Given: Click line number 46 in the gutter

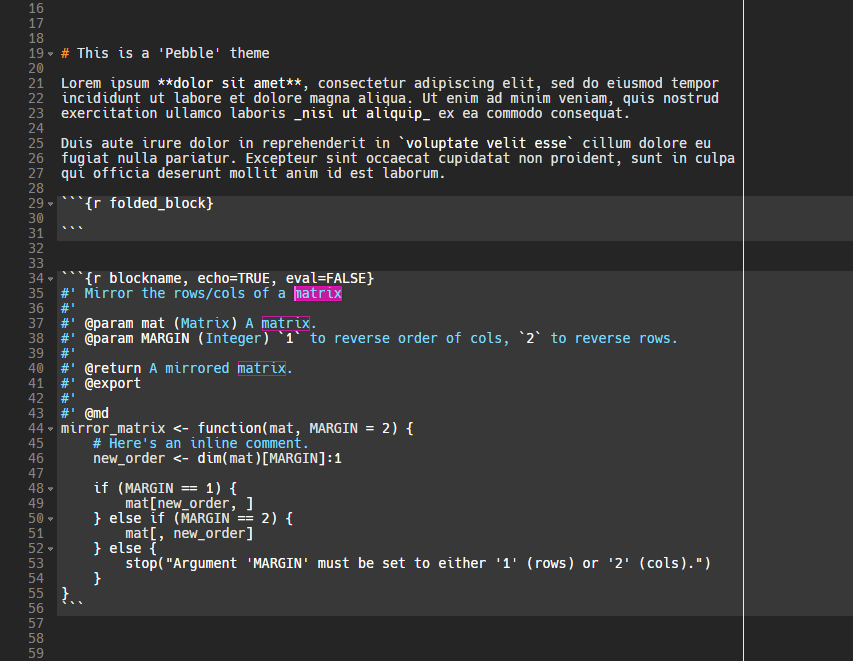Looking at the screenshot, I should (36, 458).
